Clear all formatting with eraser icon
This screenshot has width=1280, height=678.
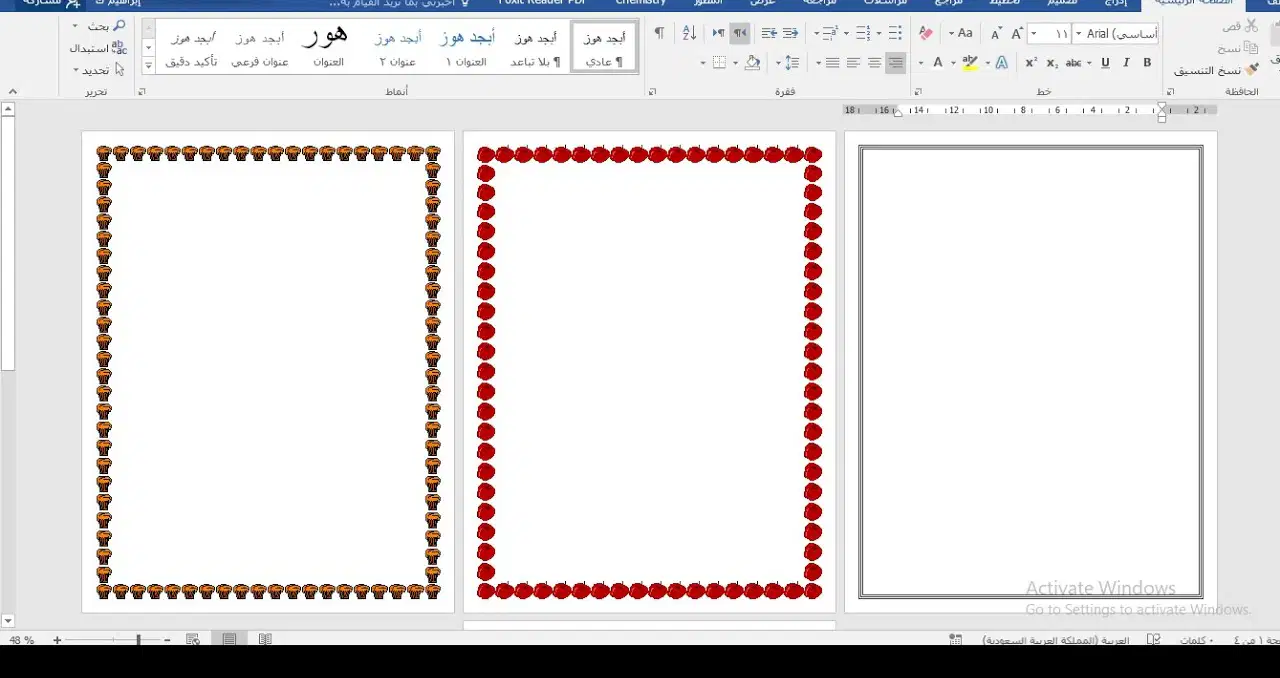click(925, 34)
